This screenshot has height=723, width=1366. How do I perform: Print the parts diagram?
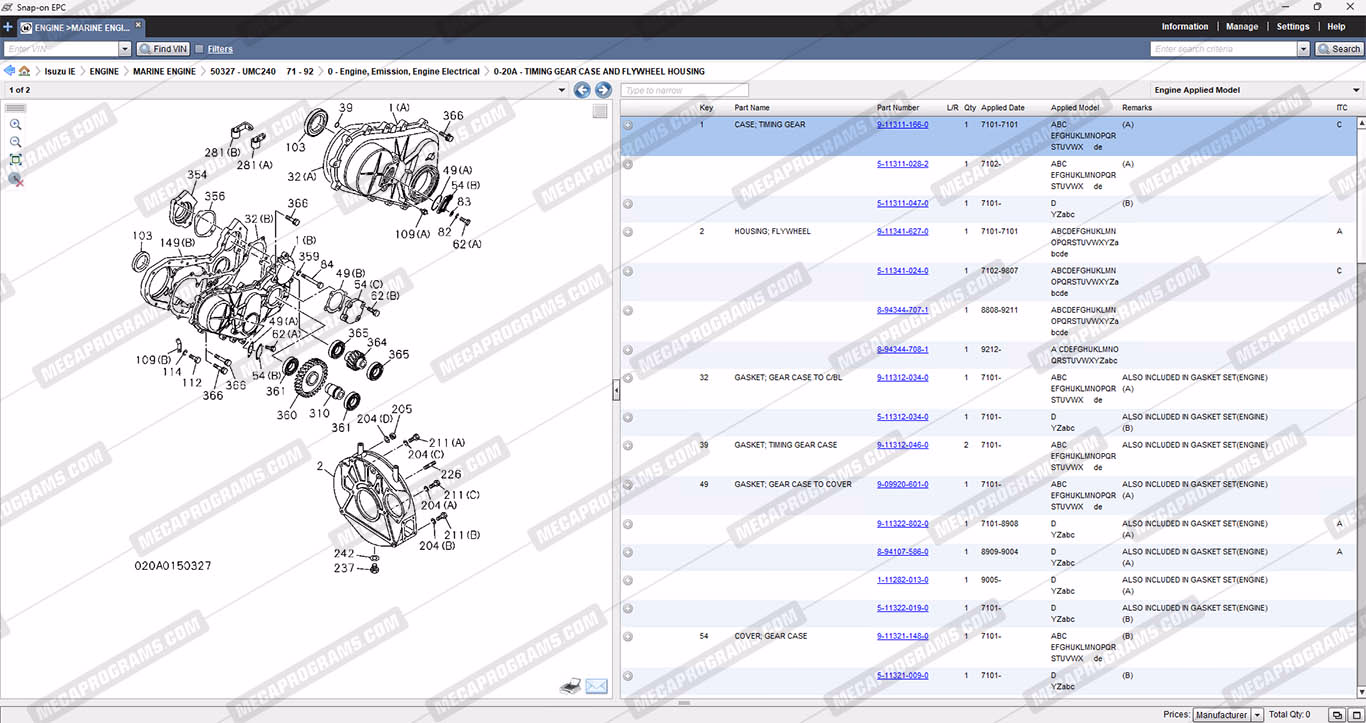569,685
